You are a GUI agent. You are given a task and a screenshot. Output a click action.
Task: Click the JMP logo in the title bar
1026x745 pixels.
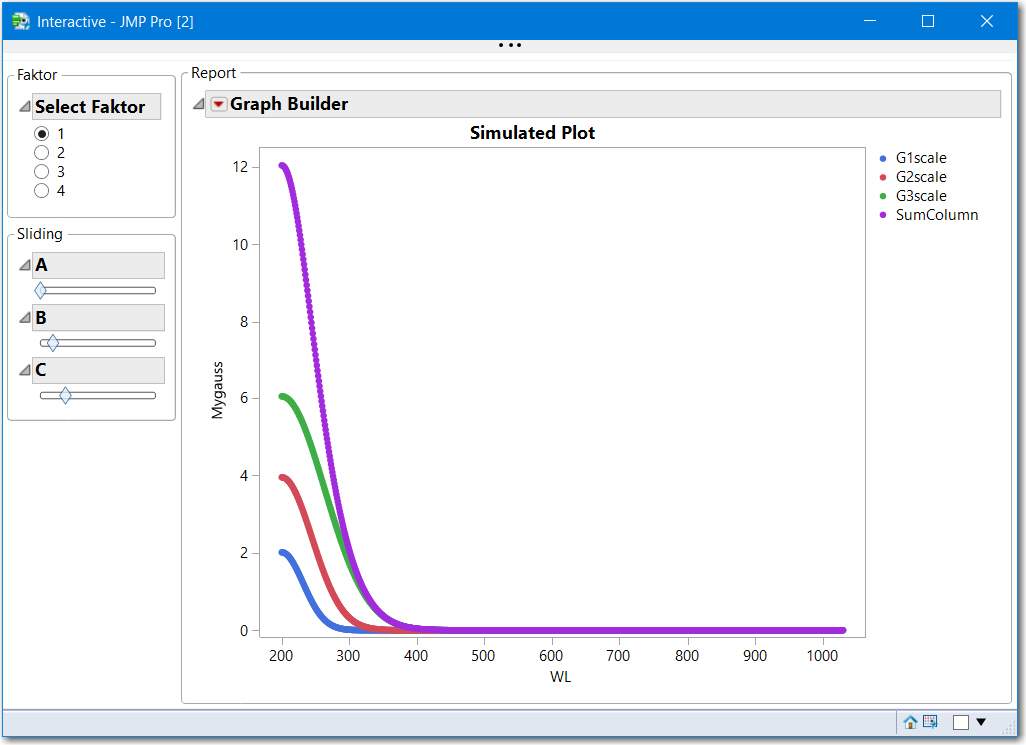pos(20,20)
